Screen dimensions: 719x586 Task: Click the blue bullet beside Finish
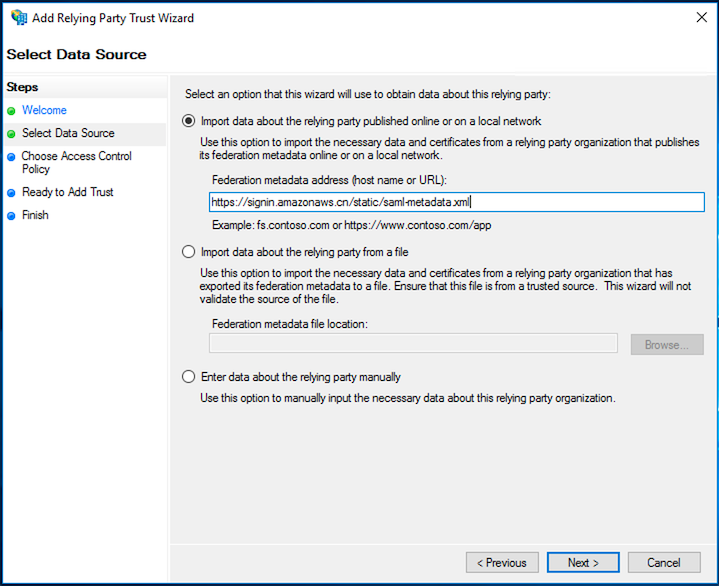(11, 216)
